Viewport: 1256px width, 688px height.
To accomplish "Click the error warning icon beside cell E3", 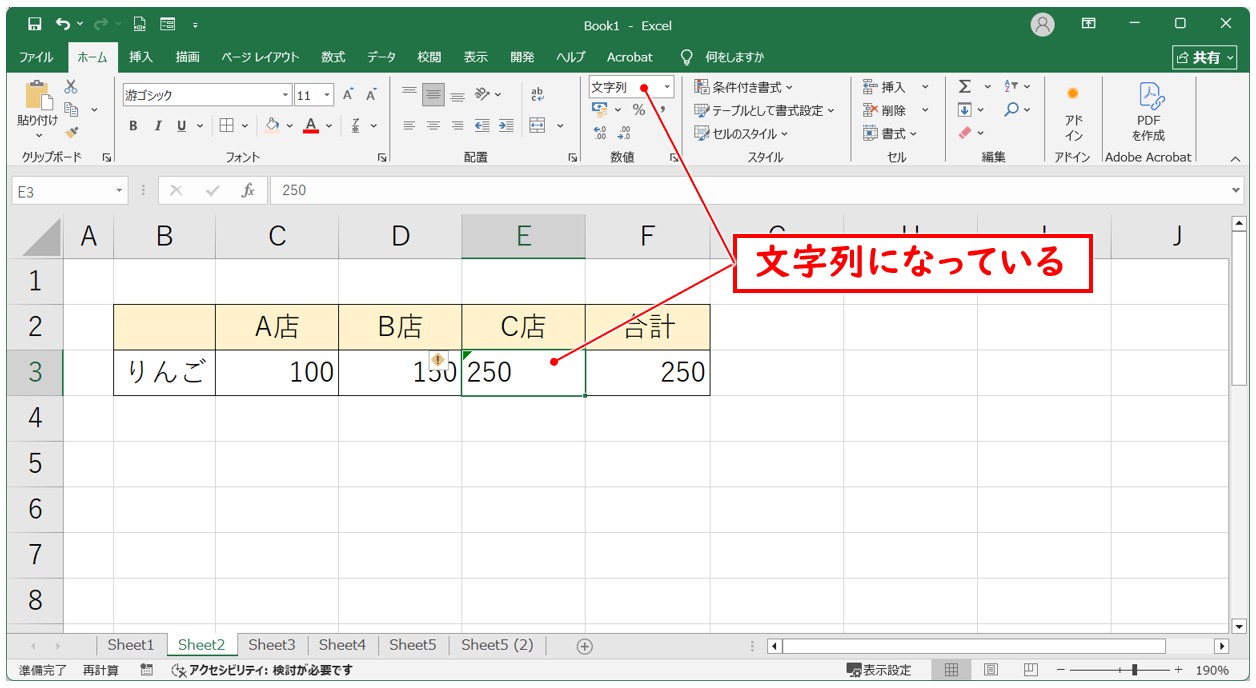I will [x=437, y=360].
